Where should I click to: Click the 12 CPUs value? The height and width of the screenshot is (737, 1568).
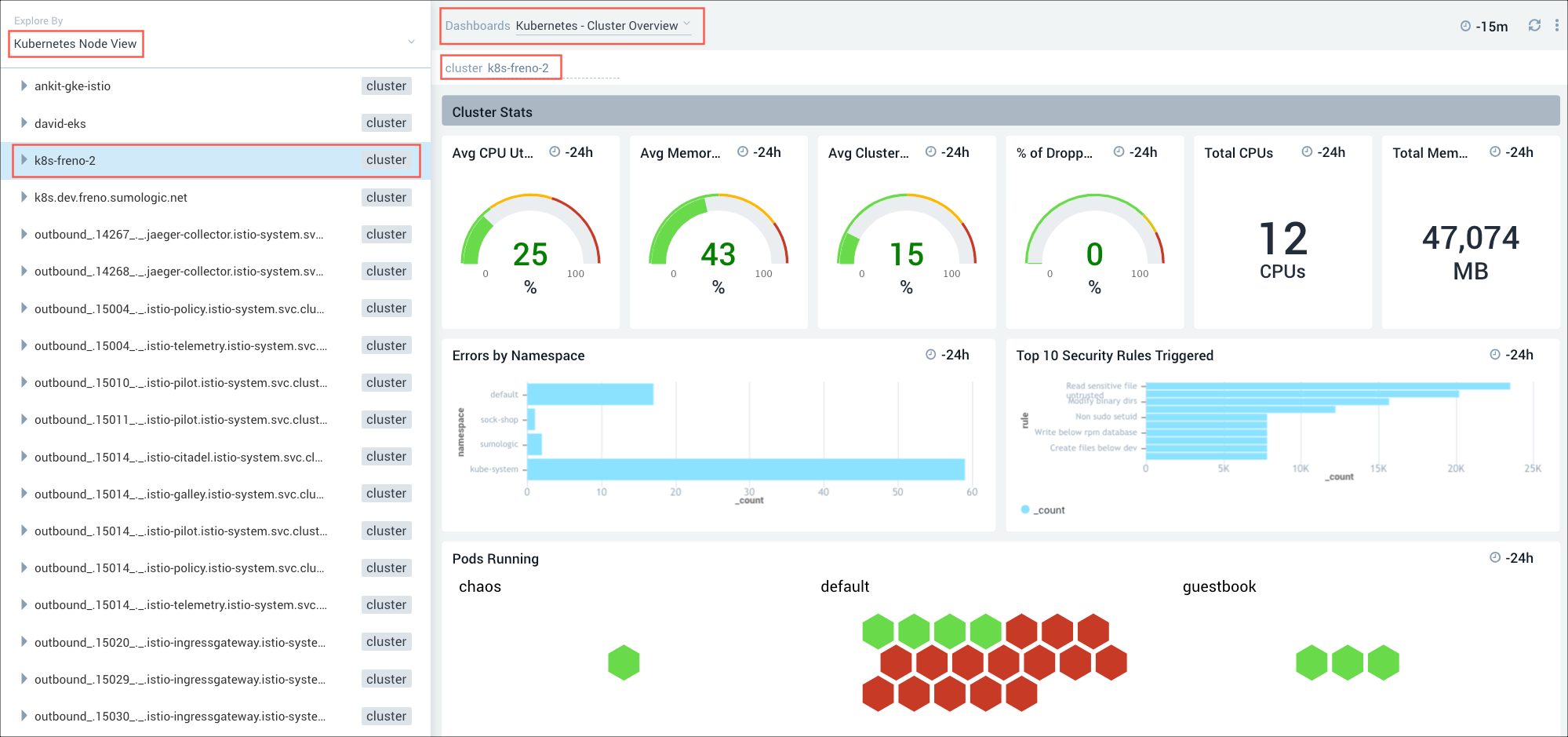1282,251
